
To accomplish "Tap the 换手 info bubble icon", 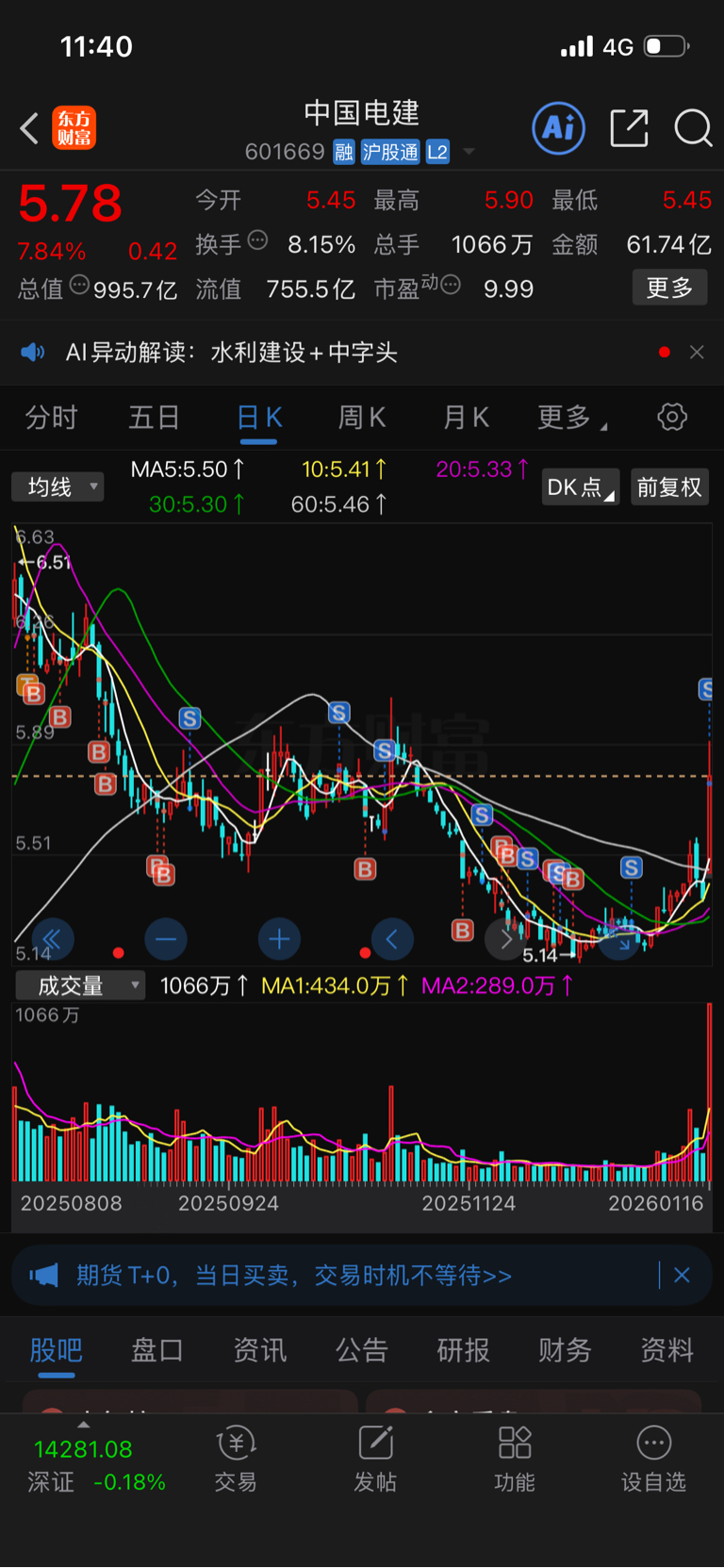I will click(x=257, y=240).
